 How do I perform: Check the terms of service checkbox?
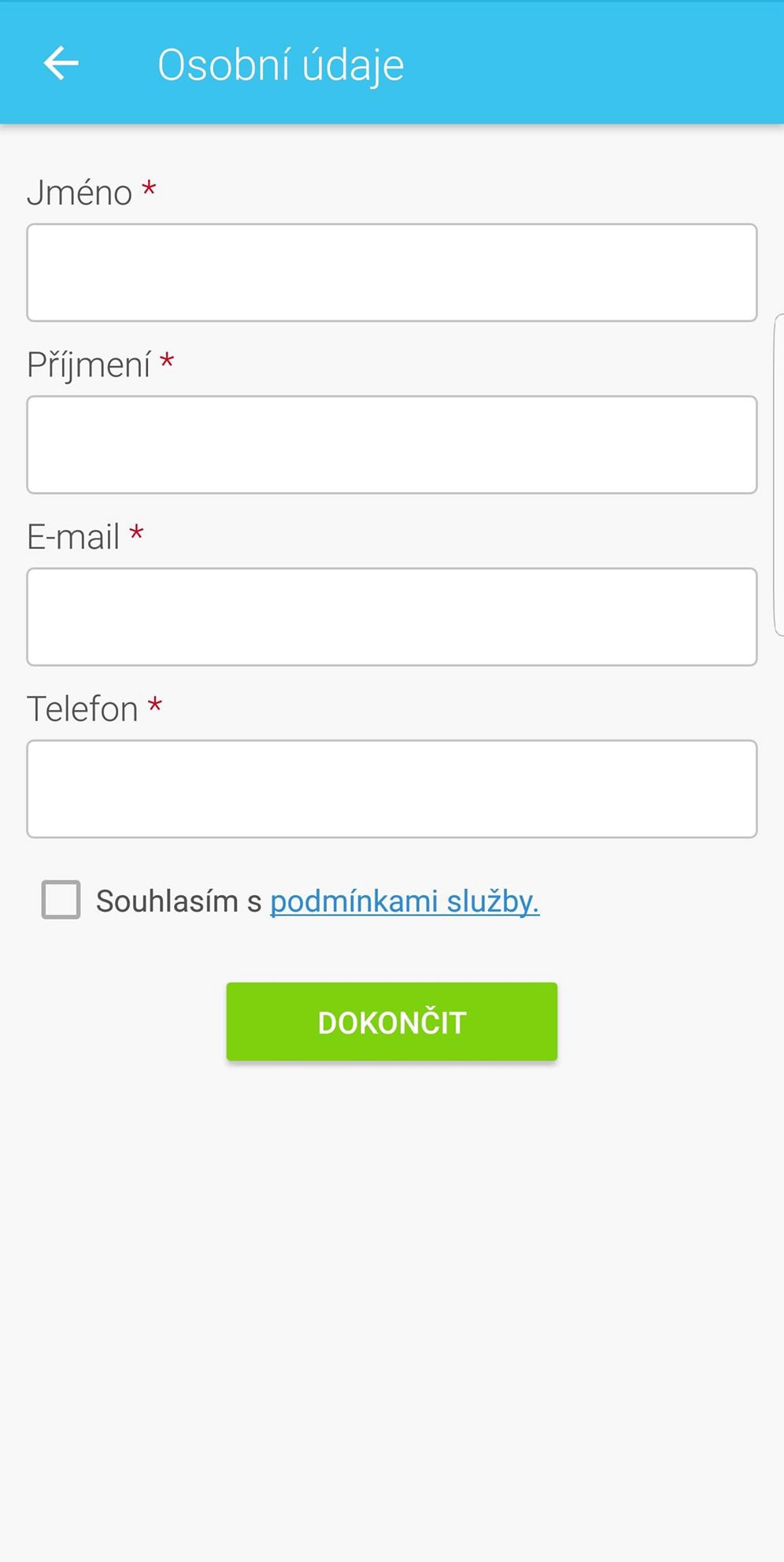point(61,900)
